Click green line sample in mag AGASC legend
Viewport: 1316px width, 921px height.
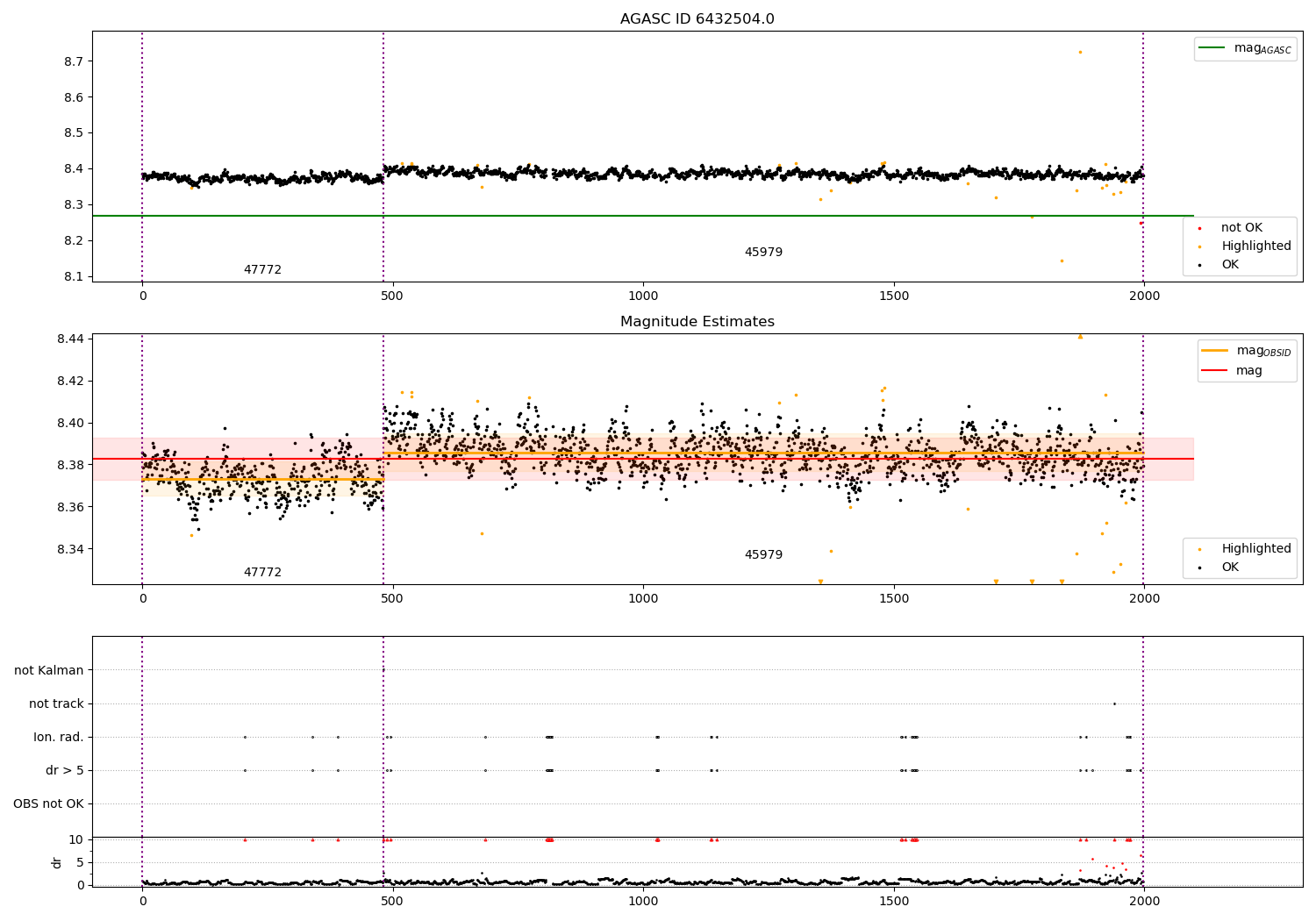click(1213, 48)
